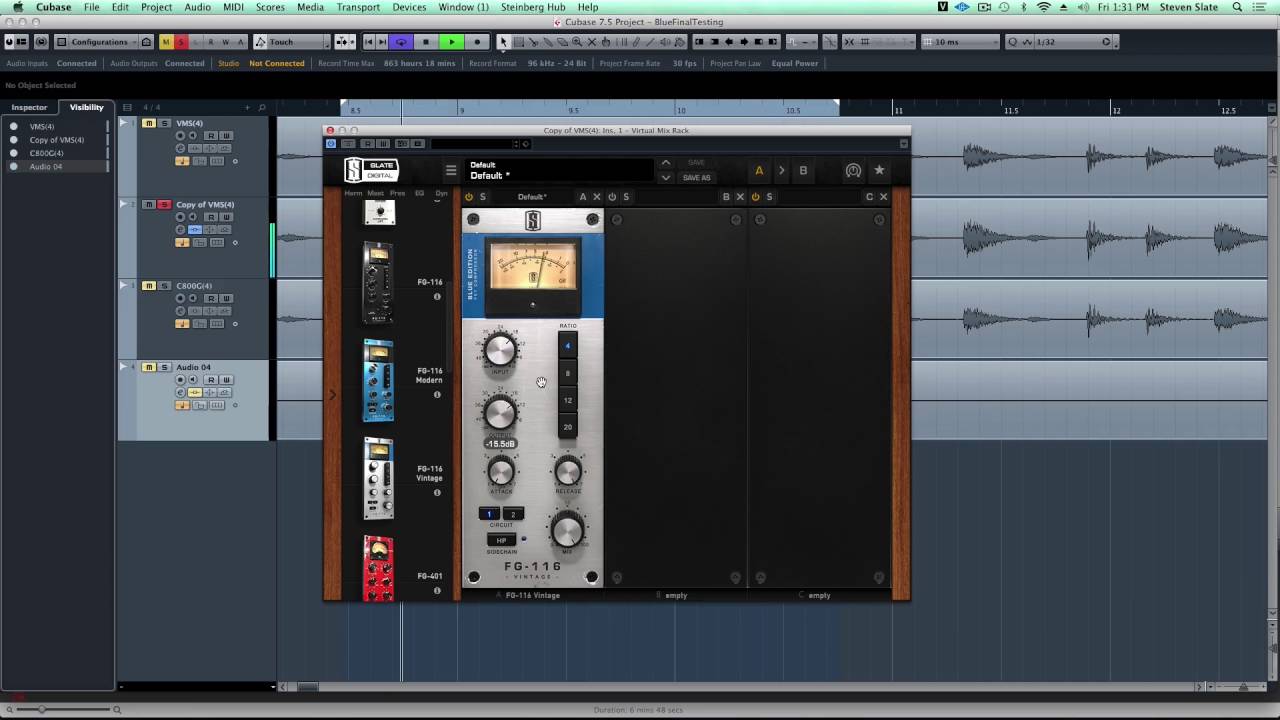Select compressor Circuit 2 button
This screenshot has height=720, width=1280.
[x=513, y=514]
